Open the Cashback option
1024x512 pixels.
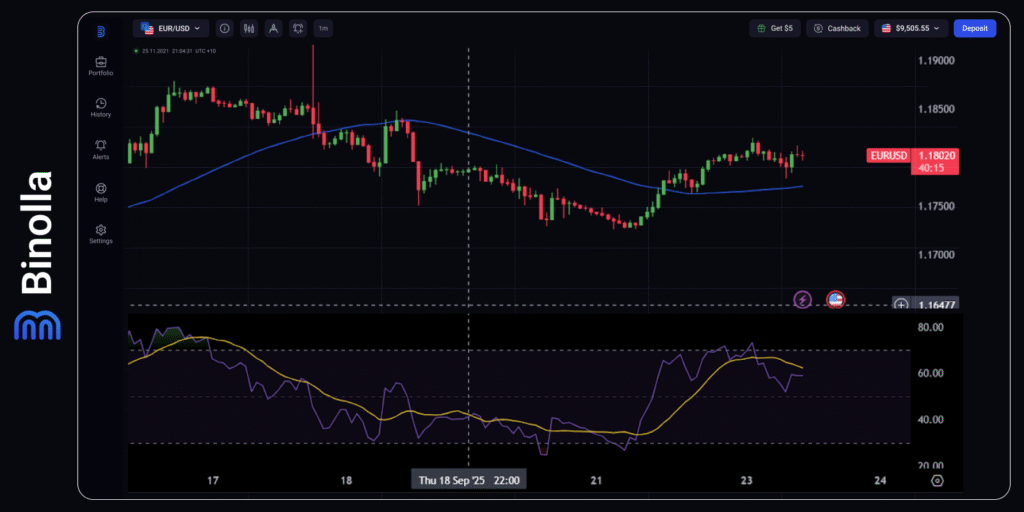837,29
